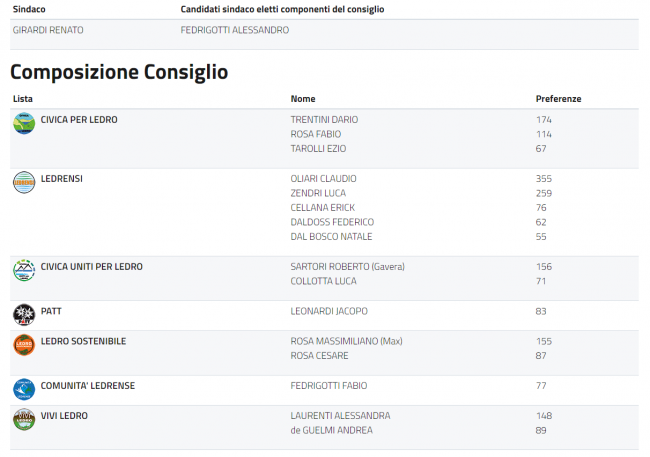Select councillor Trentini Dario
The height and width of the screenshot is (457, 650).
324,120
